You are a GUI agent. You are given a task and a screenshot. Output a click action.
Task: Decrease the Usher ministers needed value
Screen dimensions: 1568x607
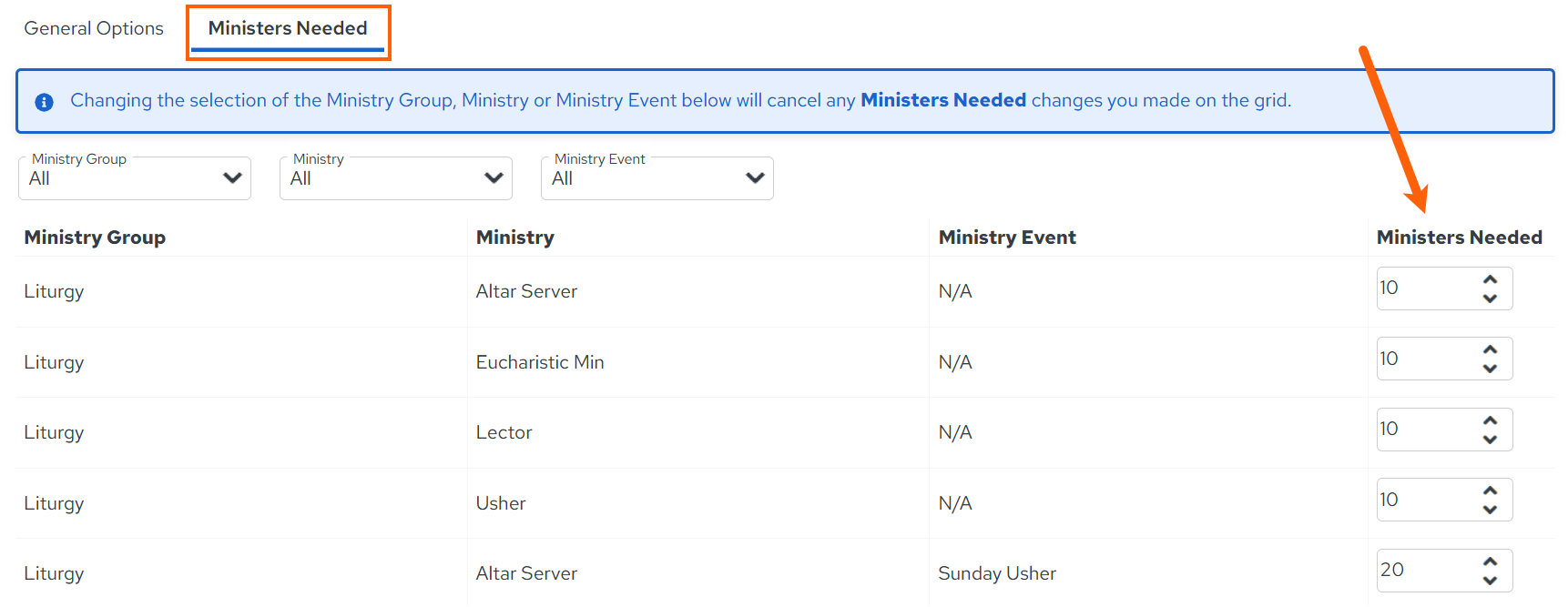(x=1490, y=510)
